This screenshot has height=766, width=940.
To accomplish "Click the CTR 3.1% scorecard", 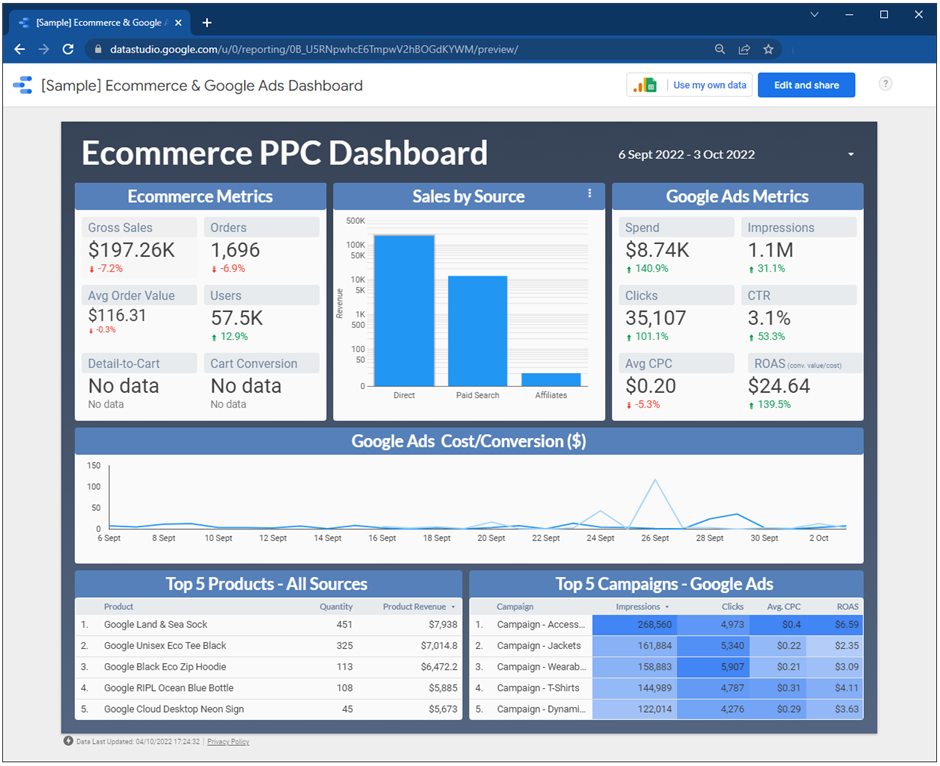I will (799, 315).
